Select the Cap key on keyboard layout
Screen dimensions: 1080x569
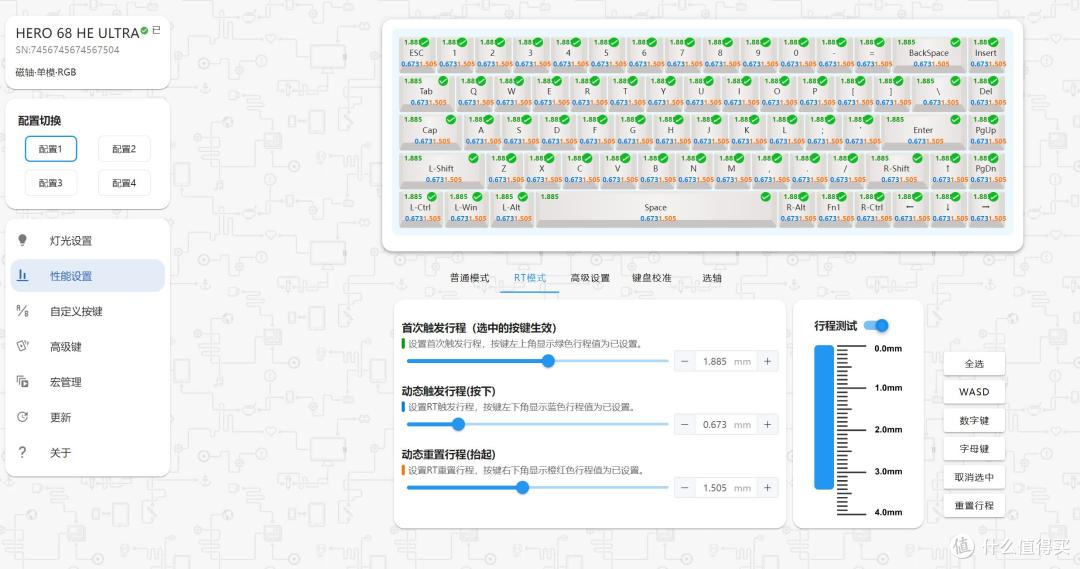pos(430,130)
